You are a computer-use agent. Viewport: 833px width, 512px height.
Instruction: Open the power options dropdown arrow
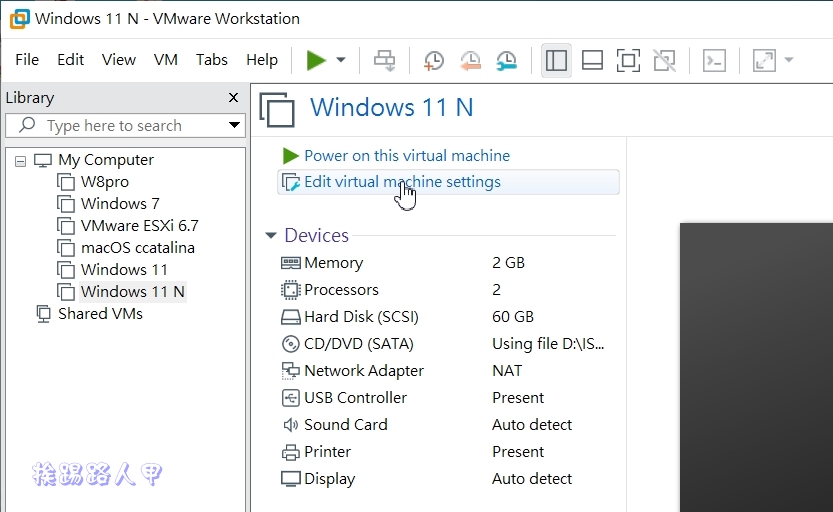coord(341,60)
